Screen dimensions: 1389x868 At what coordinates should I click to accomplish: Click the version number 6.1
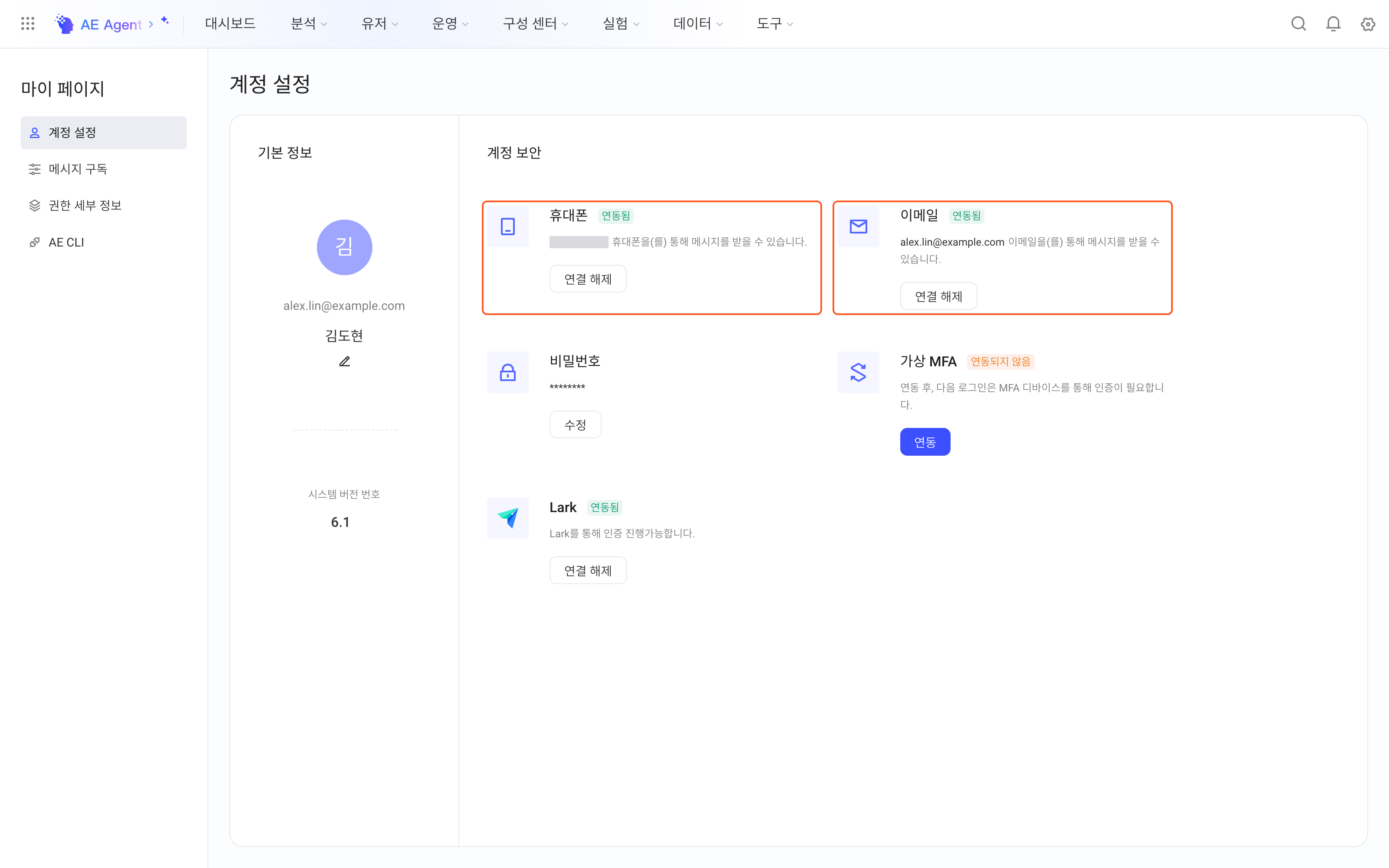coord(340,523)
